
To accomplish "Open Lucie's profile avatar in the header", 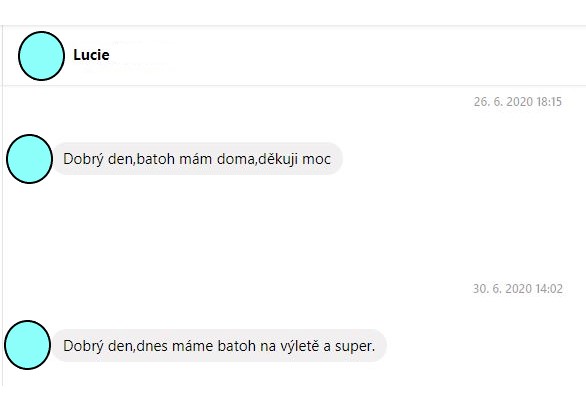I will pos(41,56).
